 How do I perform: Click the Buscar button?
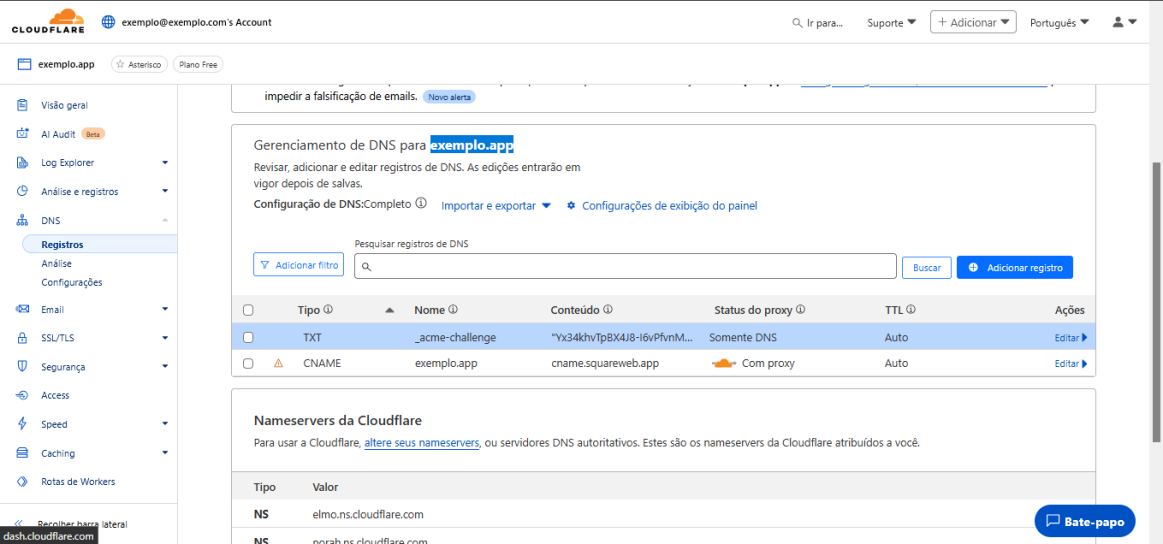pyautogui.click(x=926, y=267)
